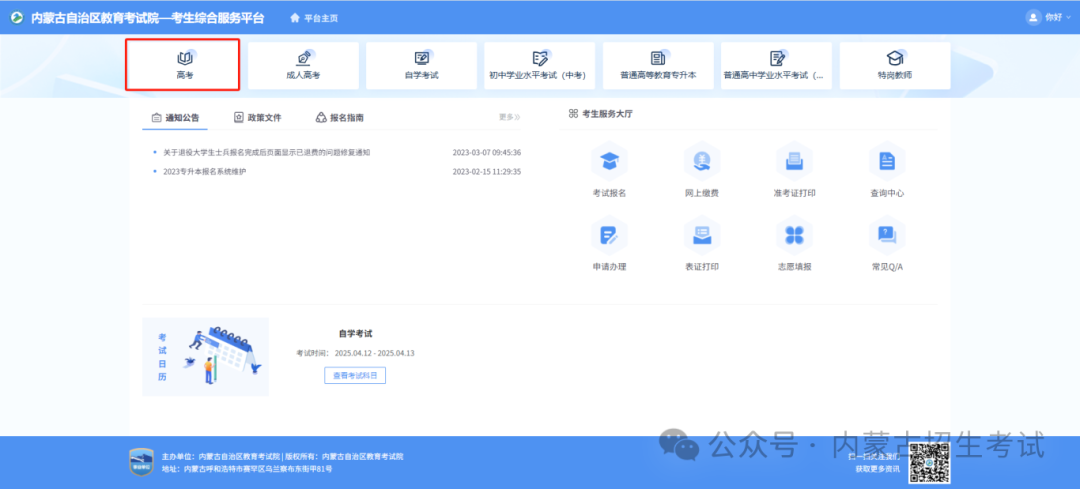Click the shield badge in the footer

[141, 462]
